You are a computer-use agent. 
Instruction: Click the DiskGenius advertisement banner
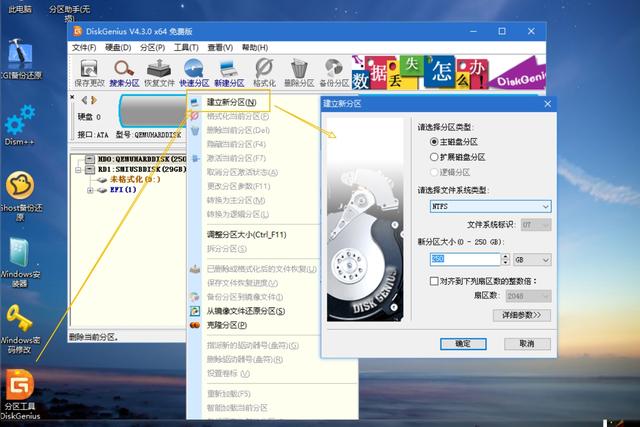pyautogui.click(x=449, y=73)
